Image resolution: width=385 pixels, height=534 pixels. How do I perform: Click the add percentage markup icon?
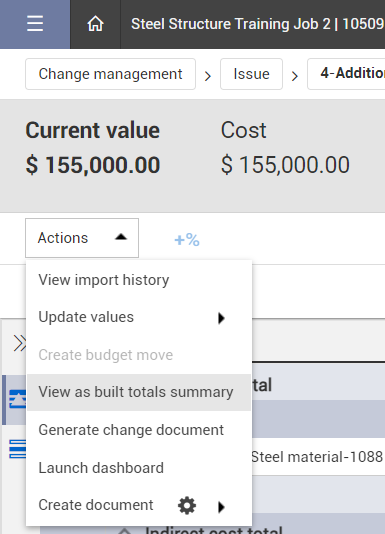pos(187,240)
